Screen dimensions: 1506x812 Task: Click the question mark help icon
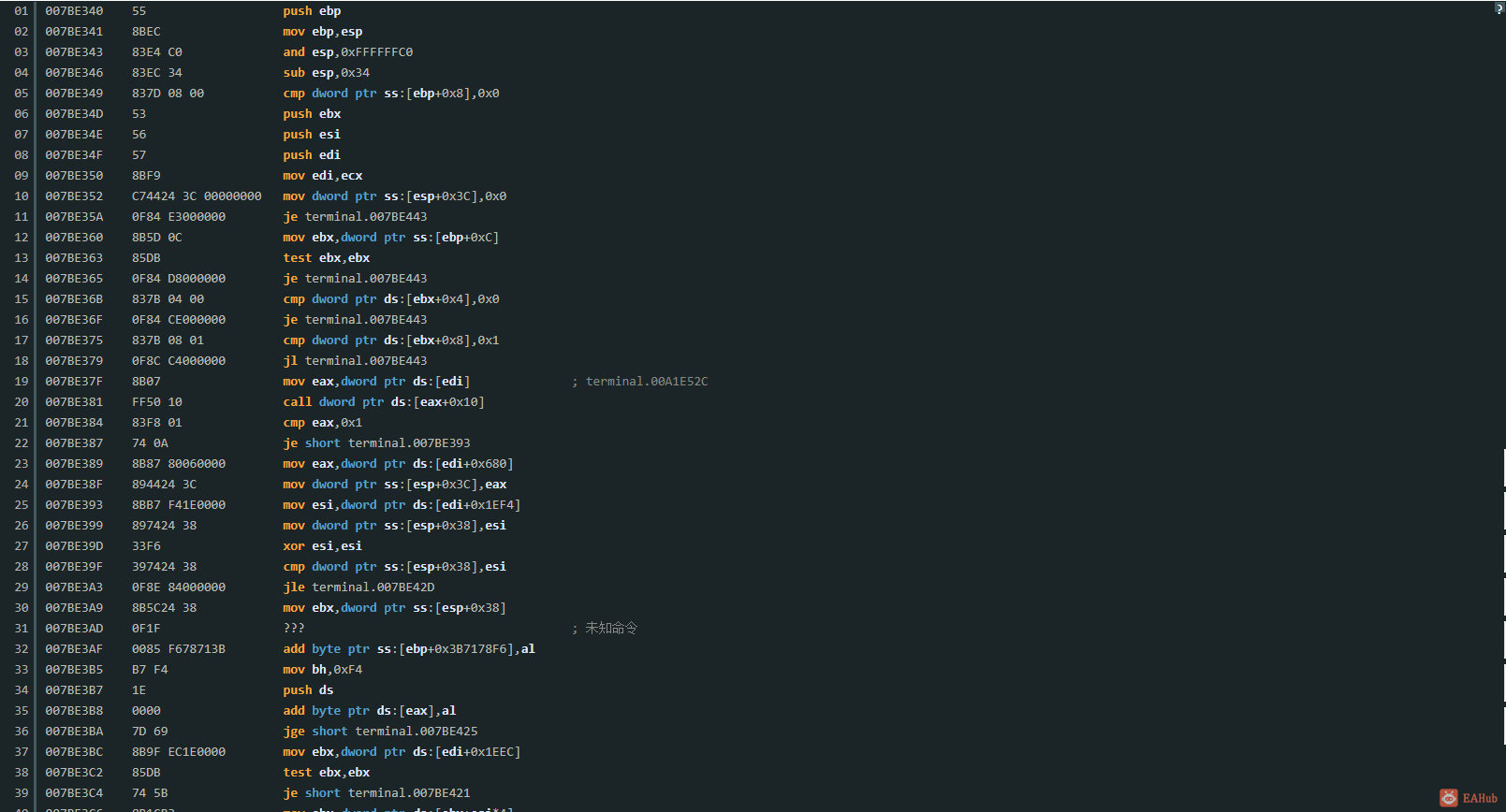pyautogui.click(x=1499, y=8)
